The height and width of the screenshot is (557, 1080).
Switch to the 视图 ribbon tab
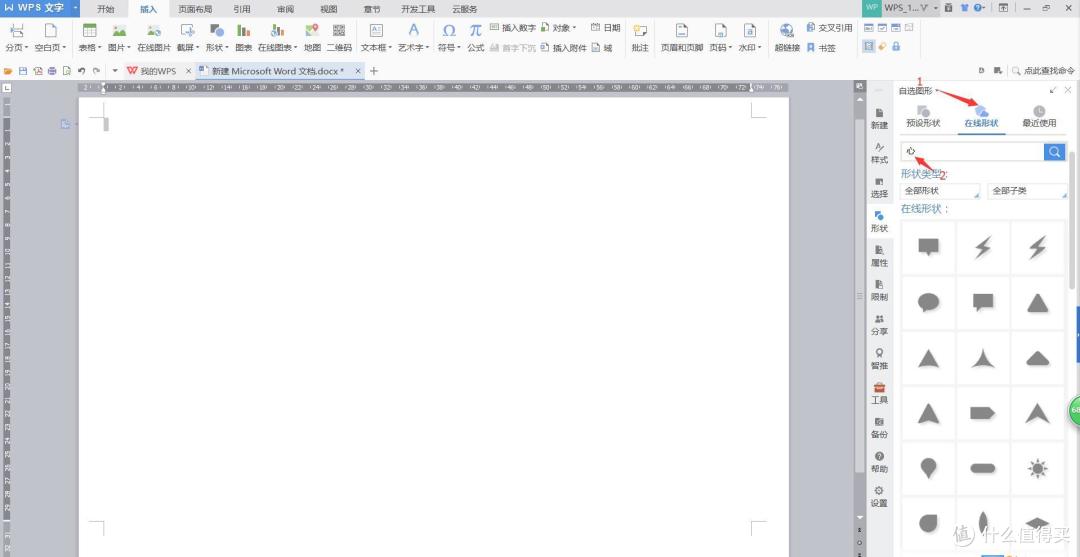coord(329,9)
